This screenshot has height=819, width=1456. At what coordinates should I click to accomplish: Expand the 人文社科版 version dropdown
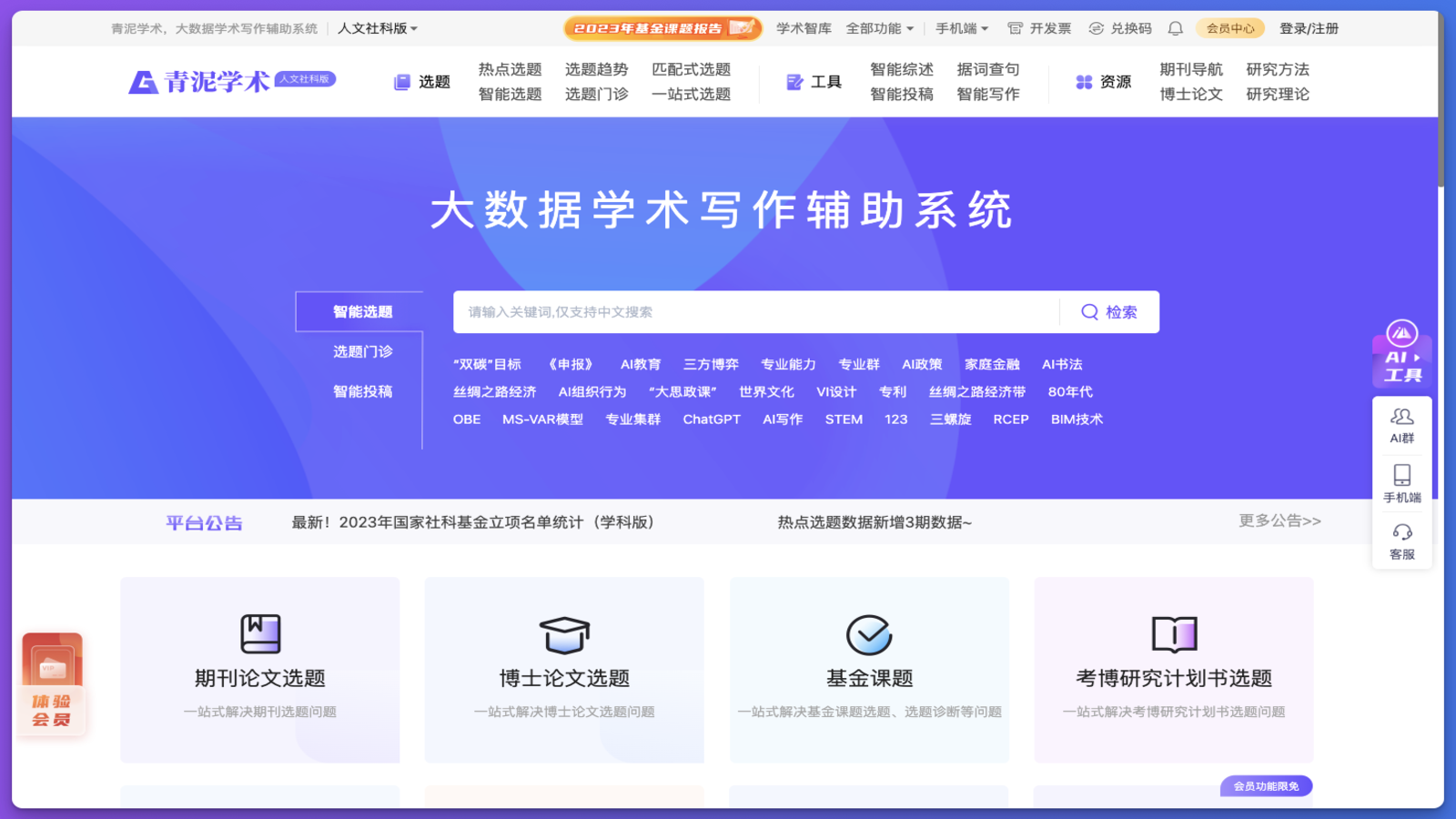click(x=377, y=28)
